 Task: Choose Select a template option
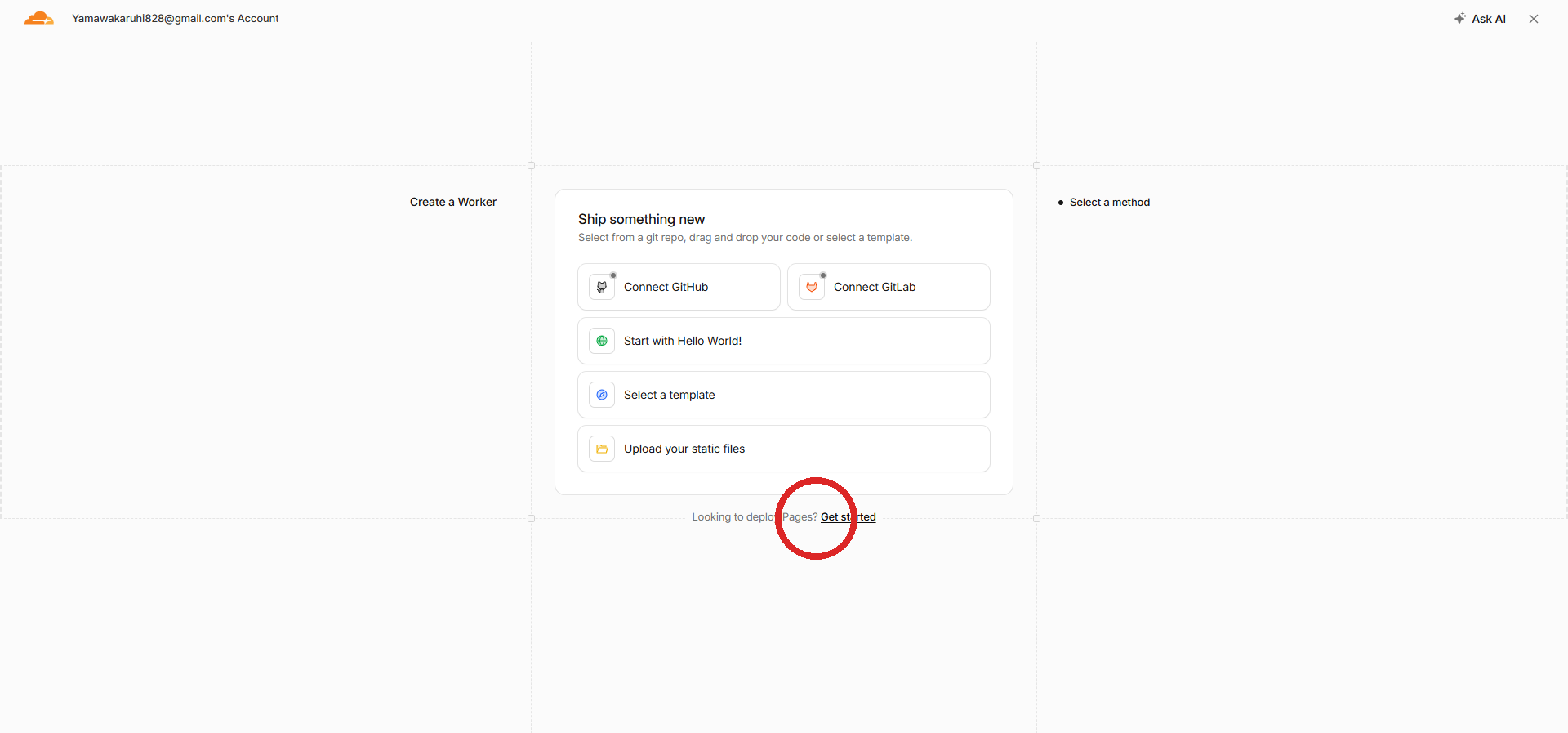coord(784,395)
